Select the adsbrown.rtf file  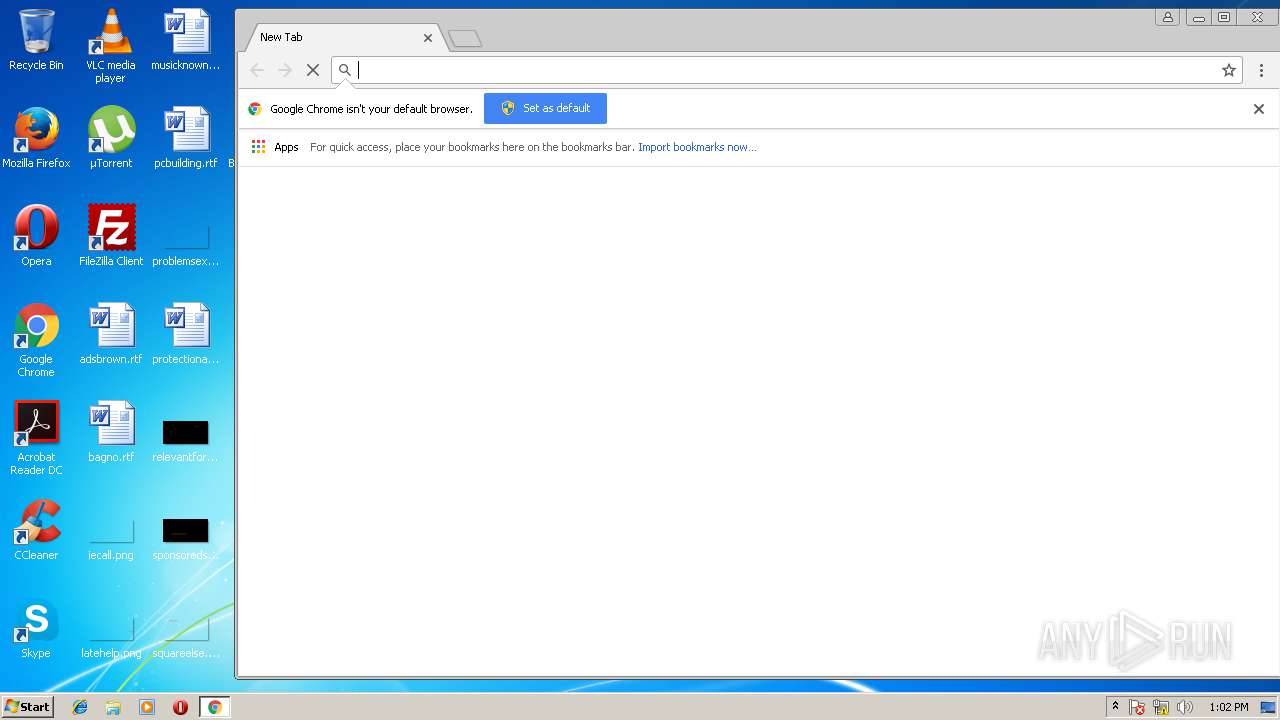pos(111,333)
